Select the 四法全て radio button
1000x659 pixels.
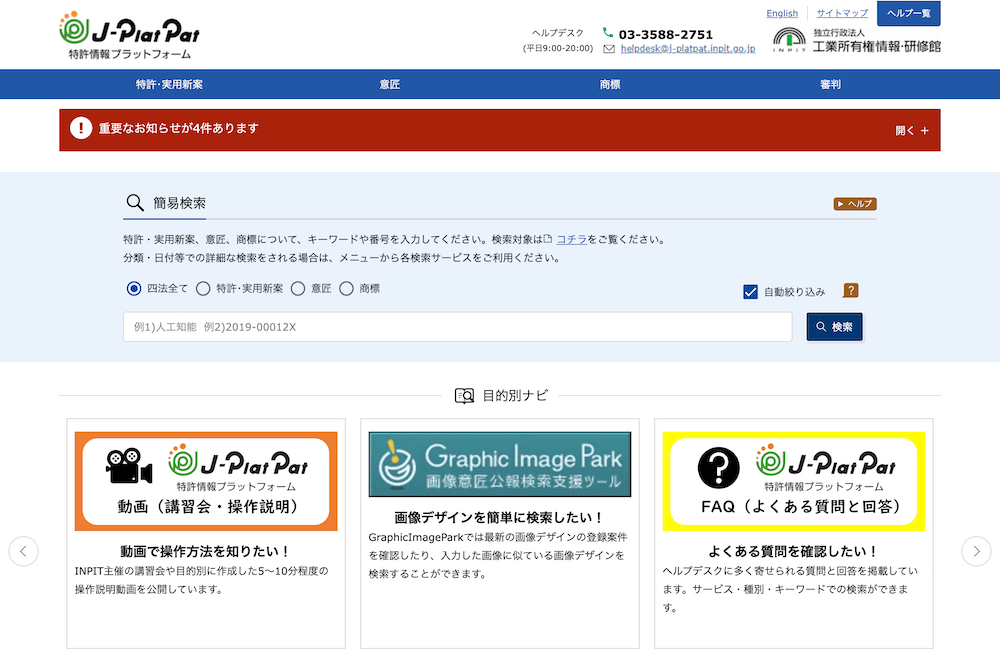(134, 289)
